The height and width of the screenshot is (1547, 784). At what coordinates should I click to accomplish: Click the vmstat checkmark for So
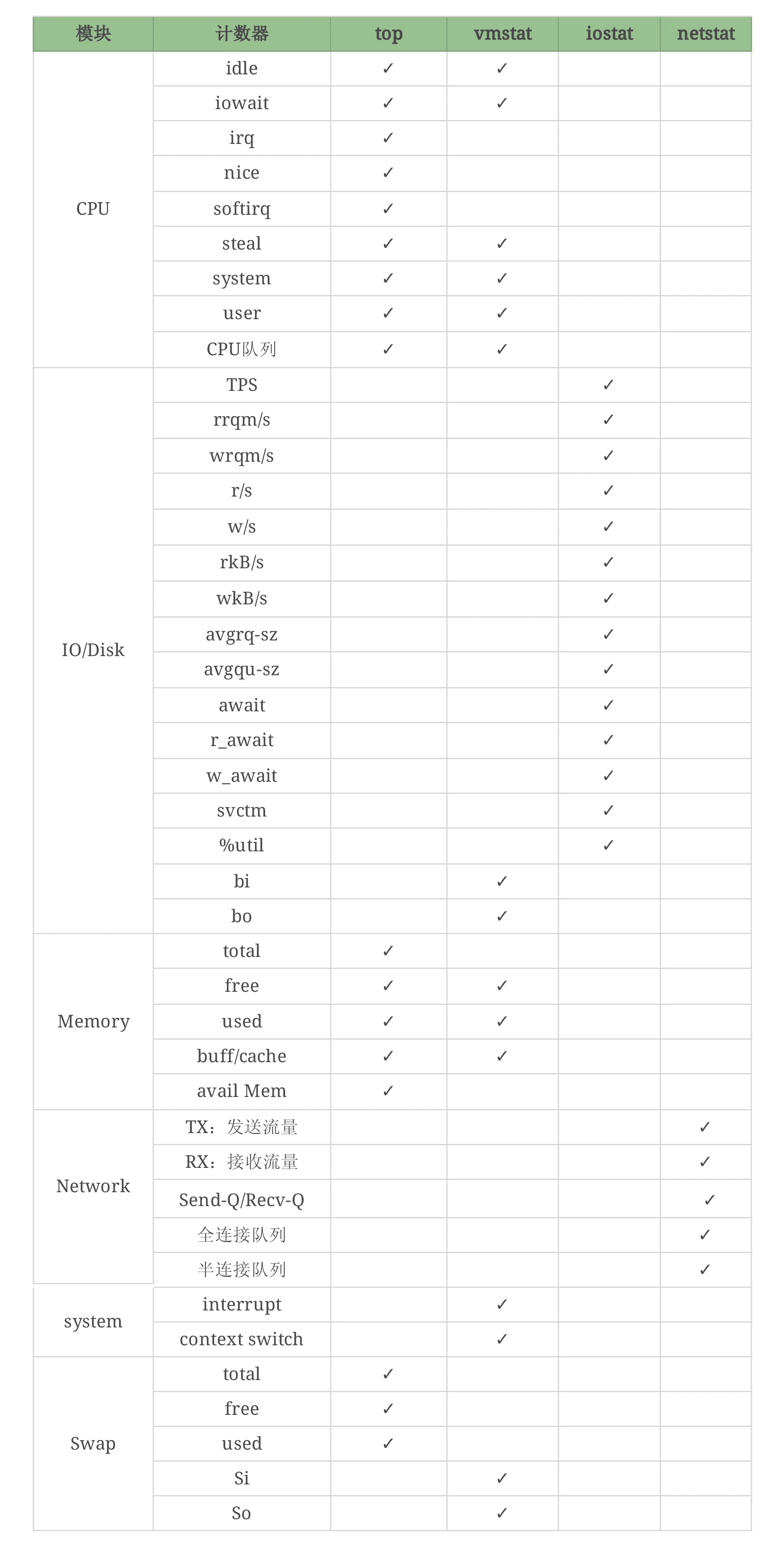[x=502, y=1513]
